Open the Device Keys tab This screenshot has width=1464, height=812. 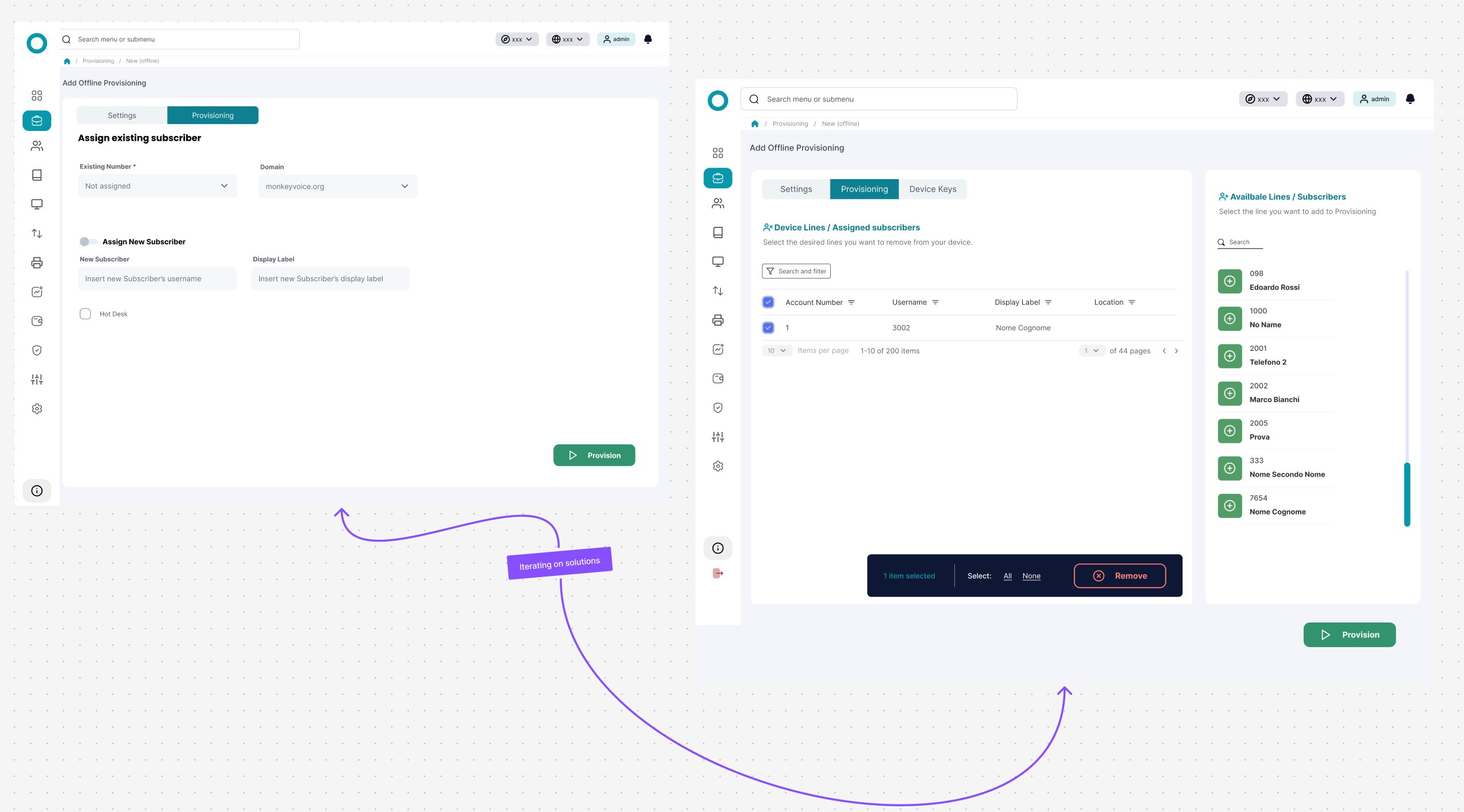click(x=933, y=189)
